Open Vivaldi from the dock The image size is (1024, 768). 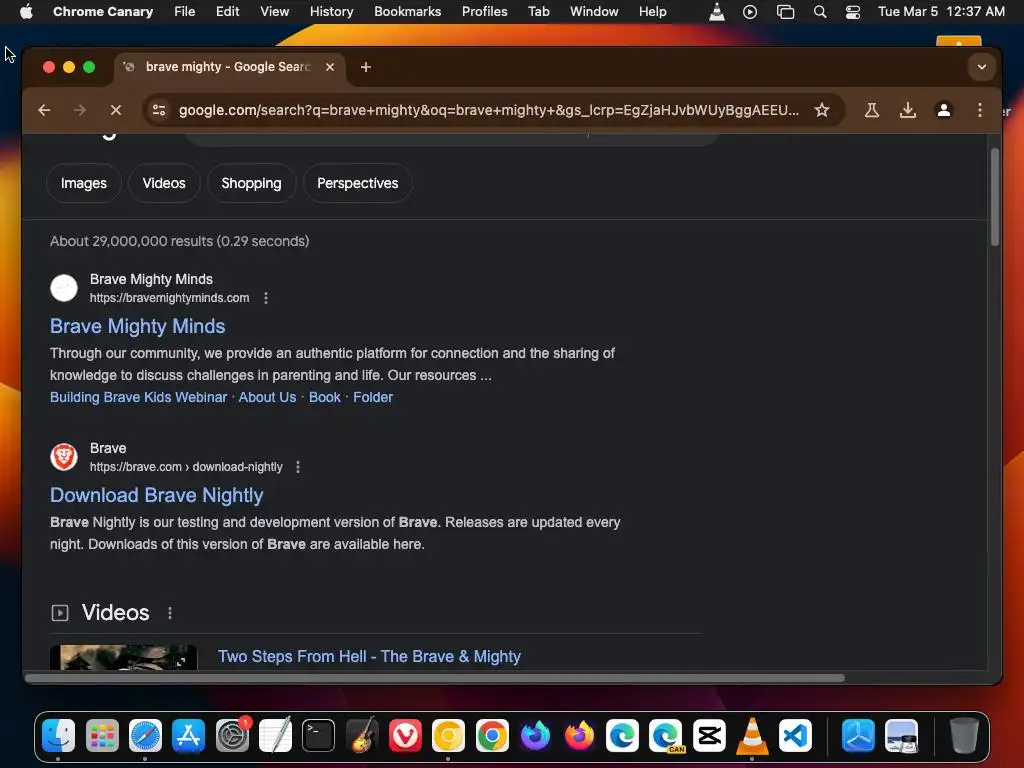(405, 736)
